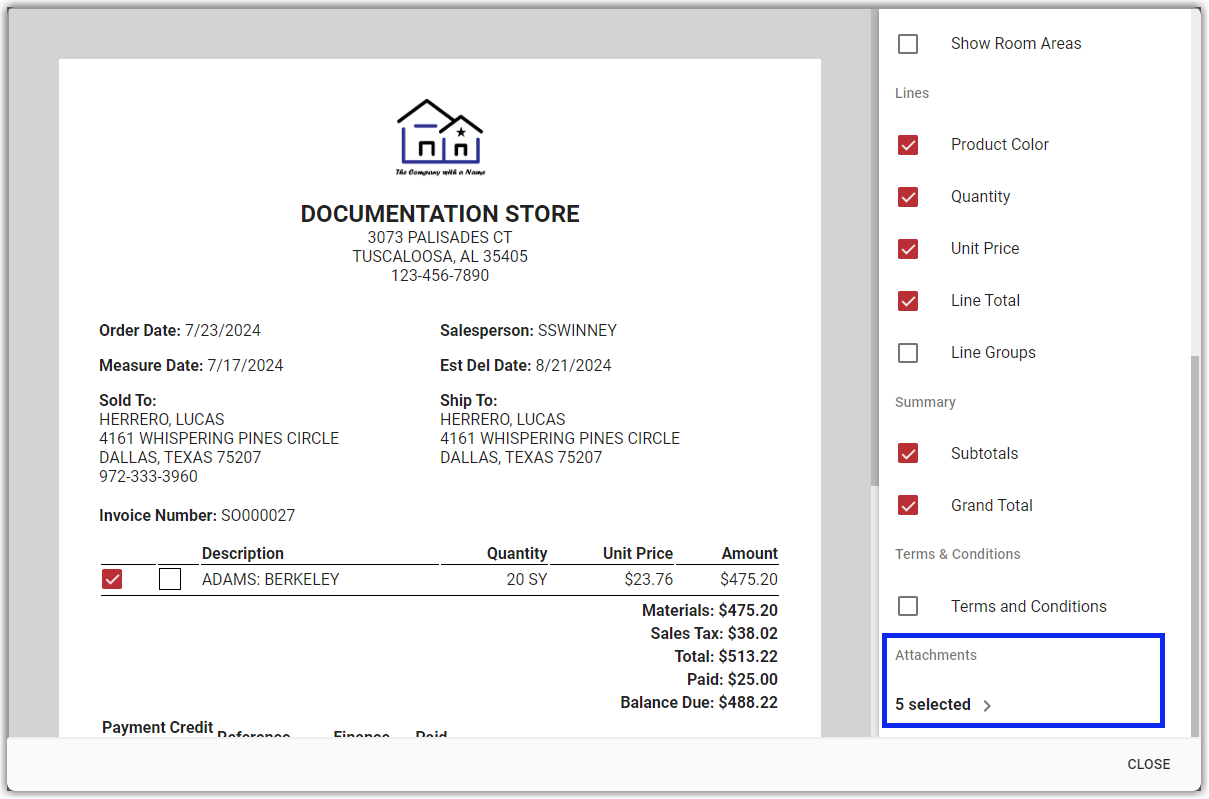This screenshot has height=799, width=1209.
Task: Click the options panel vertical scrollbar
Action: [x=1195, y=544]
